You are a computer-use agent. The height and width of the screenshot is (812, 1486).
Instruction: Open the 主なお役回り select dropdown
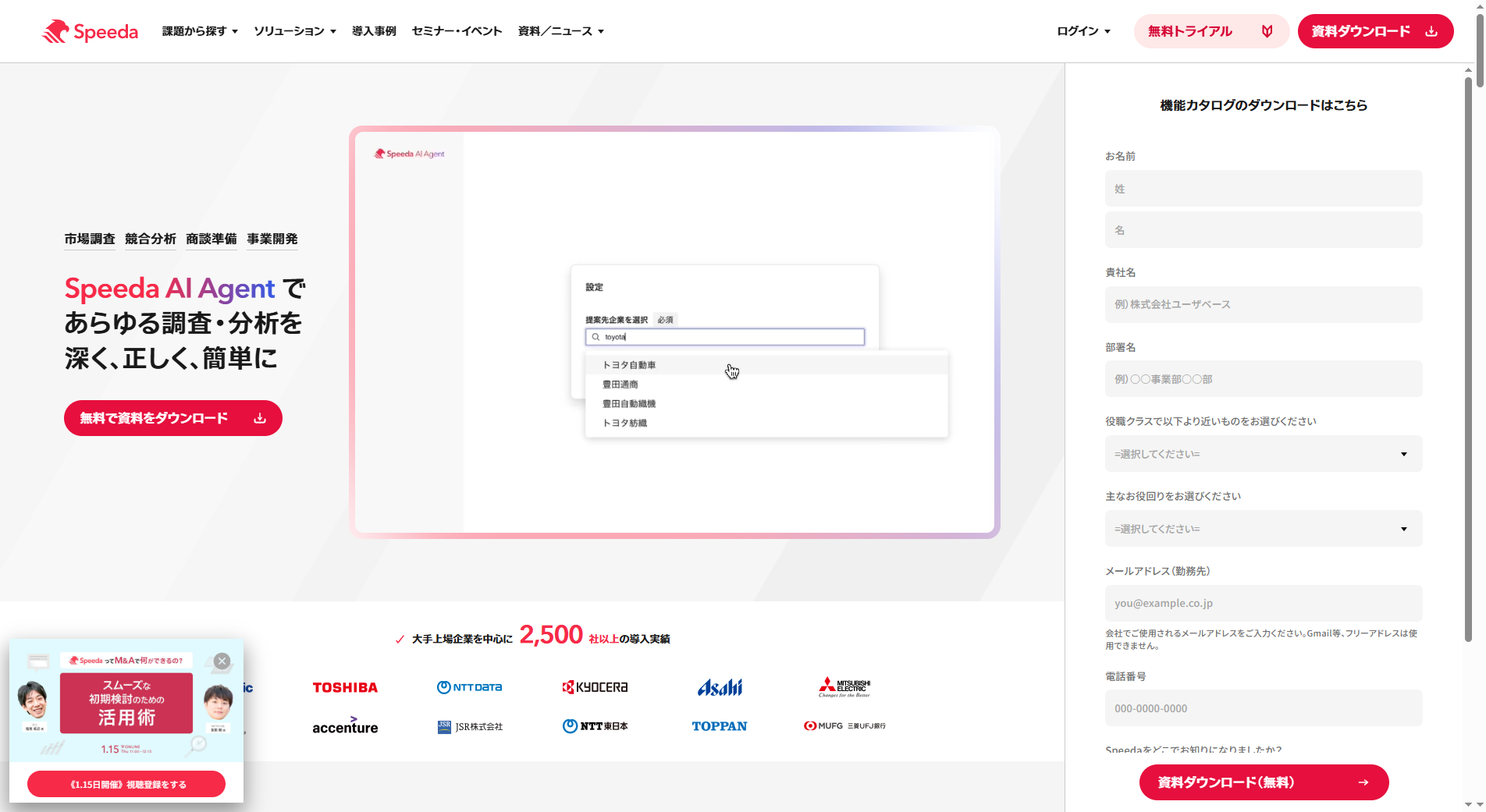(x=1264, y=529)
